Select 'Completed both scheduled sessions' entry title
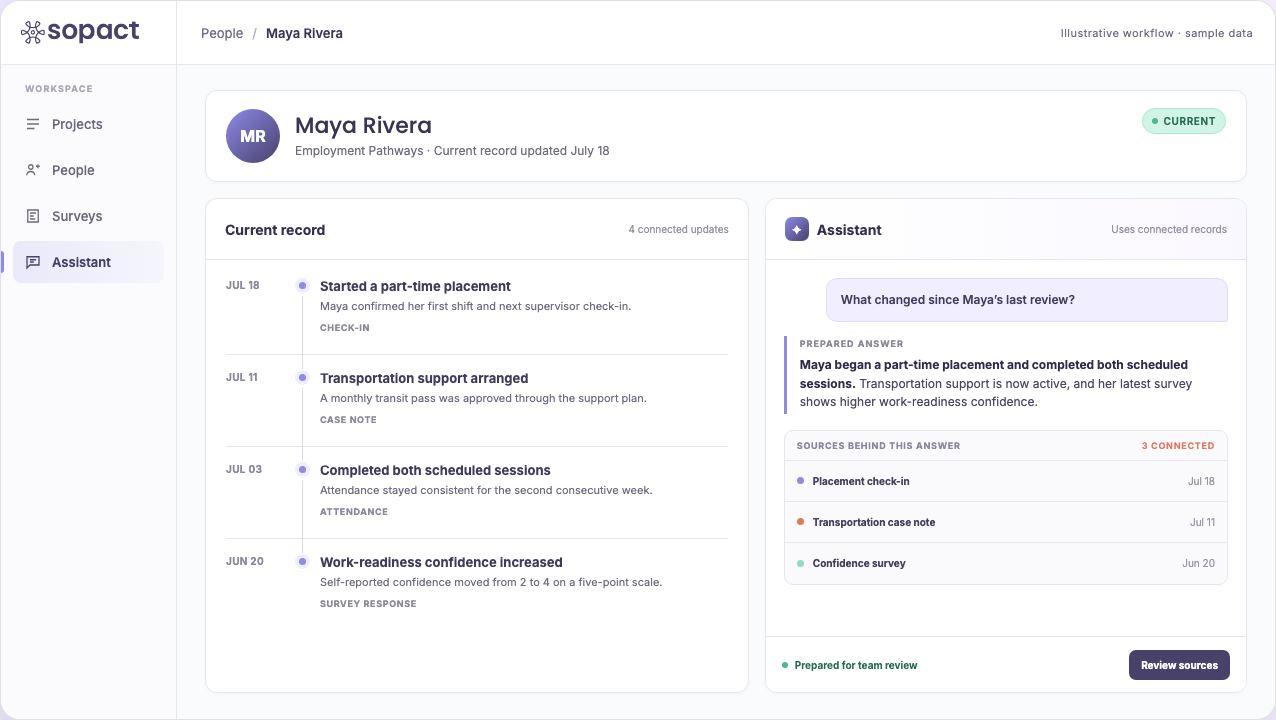Viewport: 1276px width, 720px height. [435, 470]
